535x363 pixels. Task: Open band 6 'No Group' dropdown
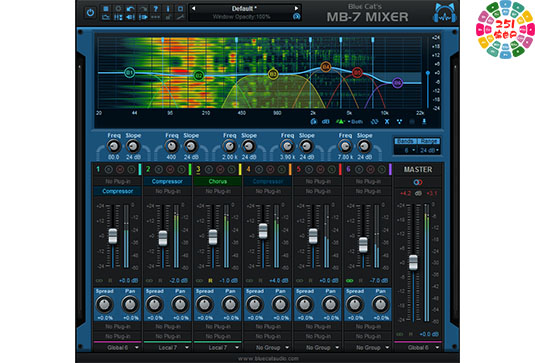(x=368, y=348)
